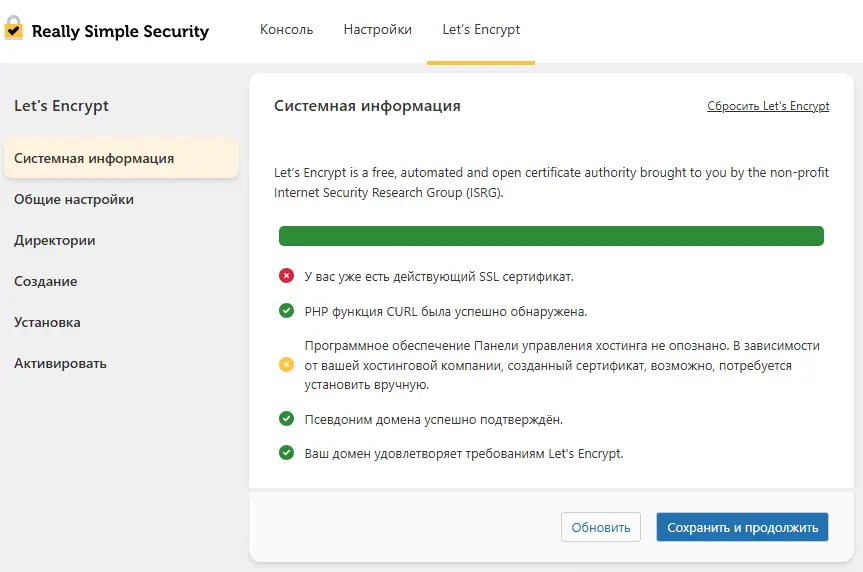Click the Сбросить Let's Encrypt link
Screen dimensions: 863x572
pyautogui.click(x=767, y=106)
